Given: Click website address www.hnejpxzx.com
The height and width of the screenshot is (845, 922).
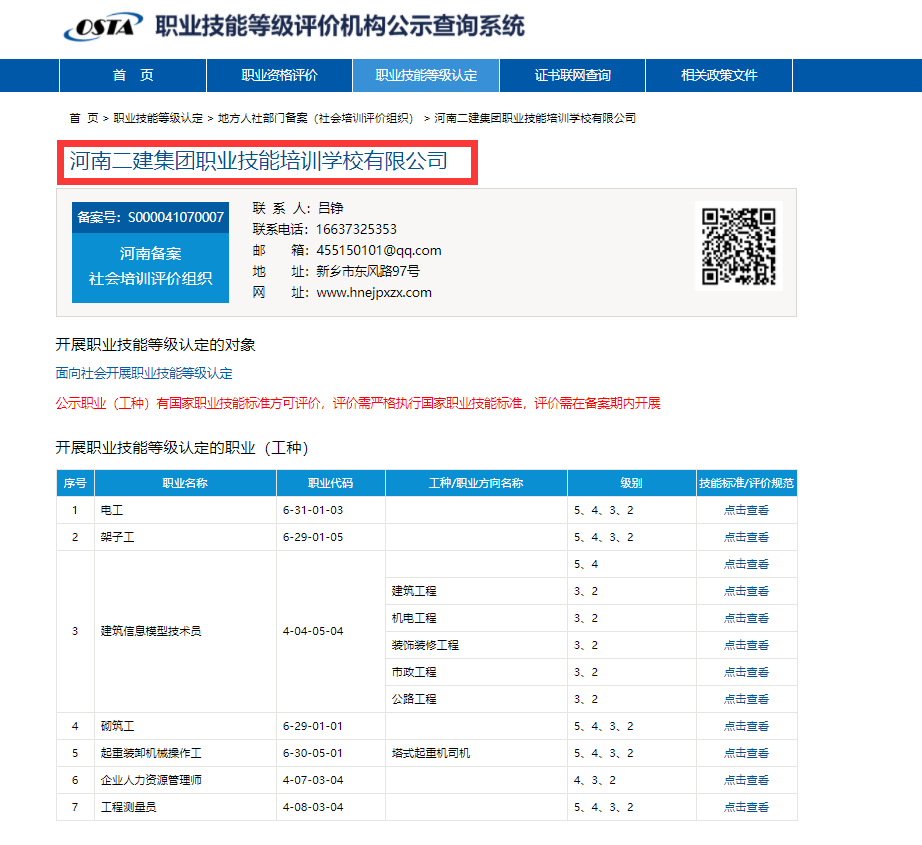Looking at the screenshot, I should pyautogui.click(x=374, y=292).
